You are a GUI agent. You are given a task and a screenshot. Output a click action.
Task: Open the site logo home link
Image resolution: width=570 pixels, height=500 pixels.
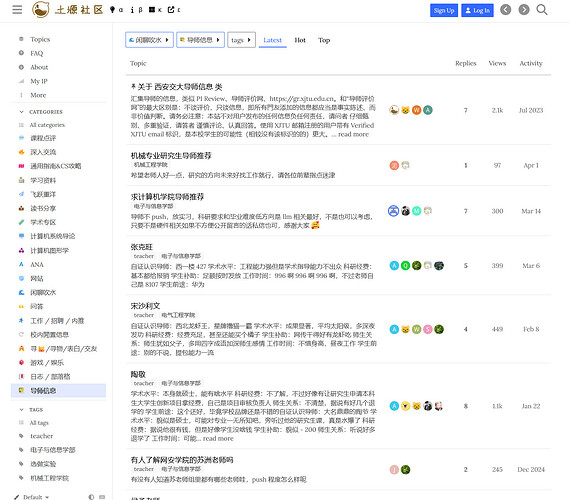pyautogui.click(x=68, y=10)
